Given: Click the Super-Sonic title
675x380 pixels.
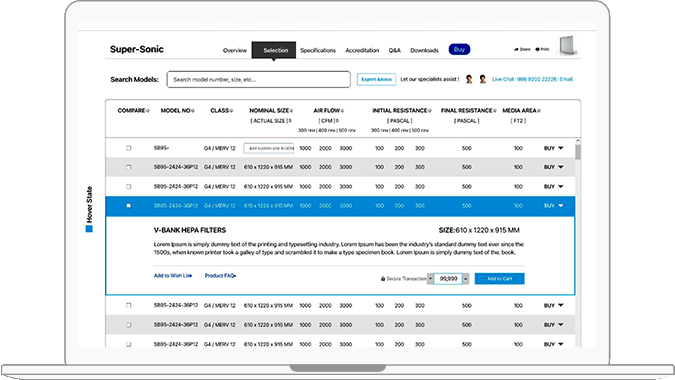Looking at the screenshot, I should pos(136,49).
